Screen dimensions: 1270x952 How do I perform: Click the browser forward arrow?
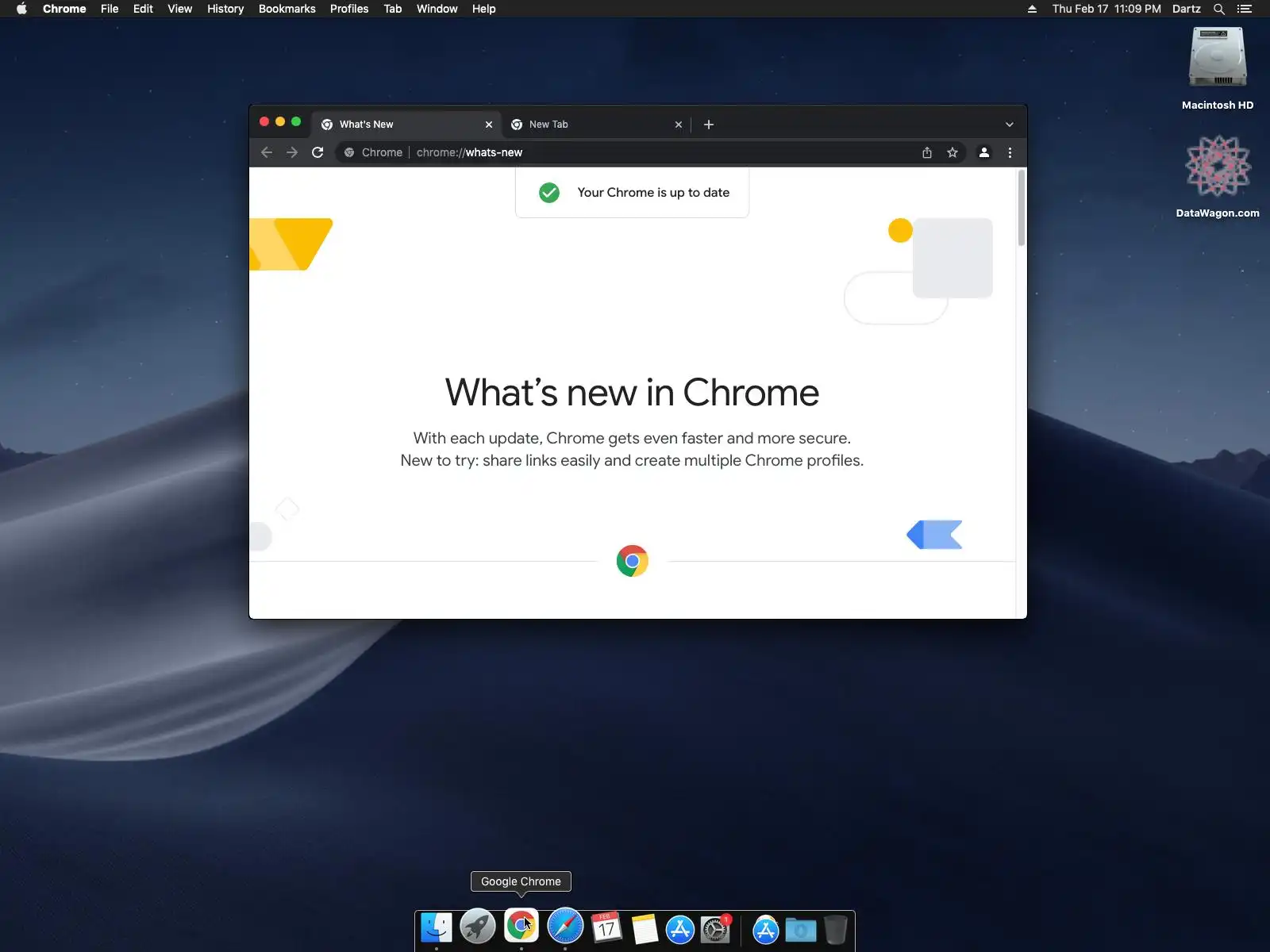(x=292, y=152)
